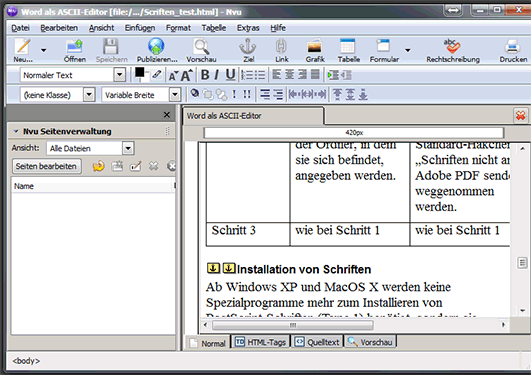The height and width of the screenshot is (375, 531).
Task: Pick the black text color swatch
Action: coord(140,72)
